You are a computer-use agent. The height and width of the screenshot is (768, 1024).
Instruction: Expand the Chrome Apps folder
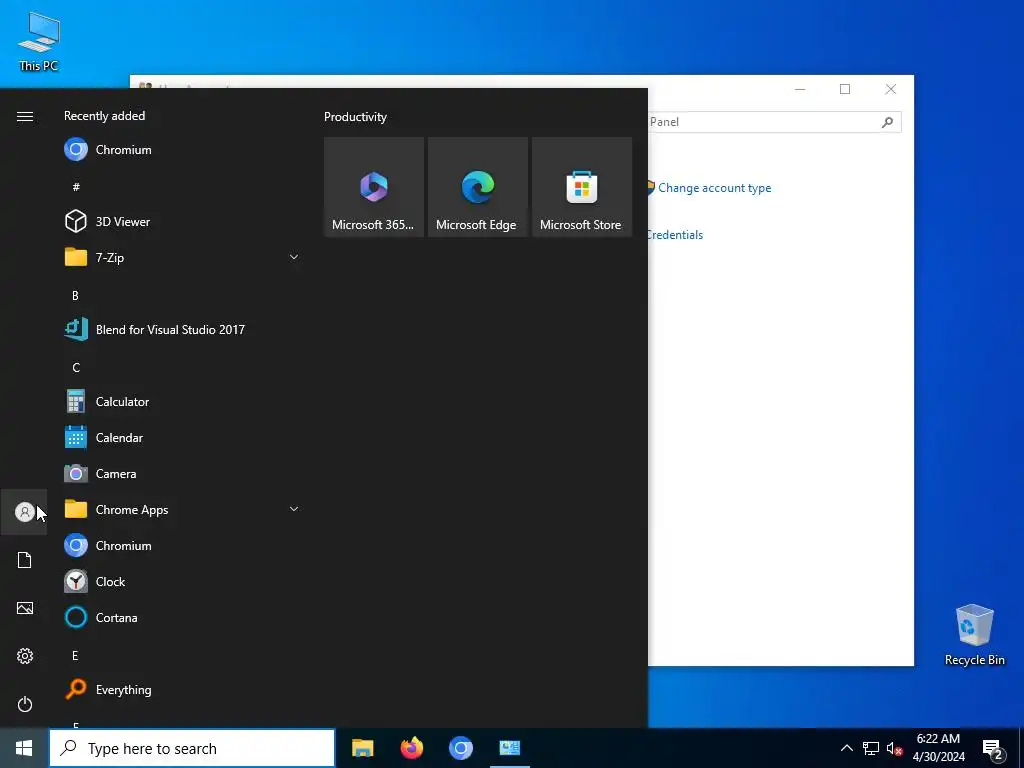(182, 509)
